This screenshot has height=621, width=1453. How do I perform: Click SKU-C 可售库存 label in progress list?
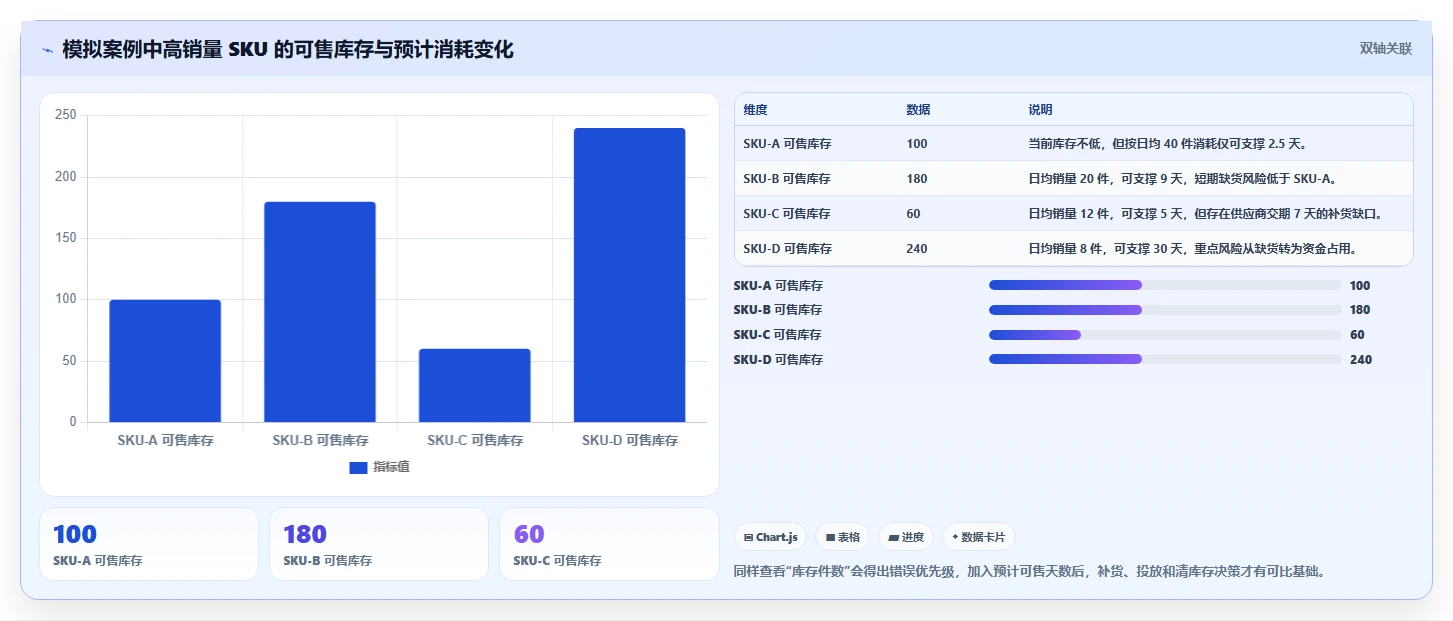(778, 335)
